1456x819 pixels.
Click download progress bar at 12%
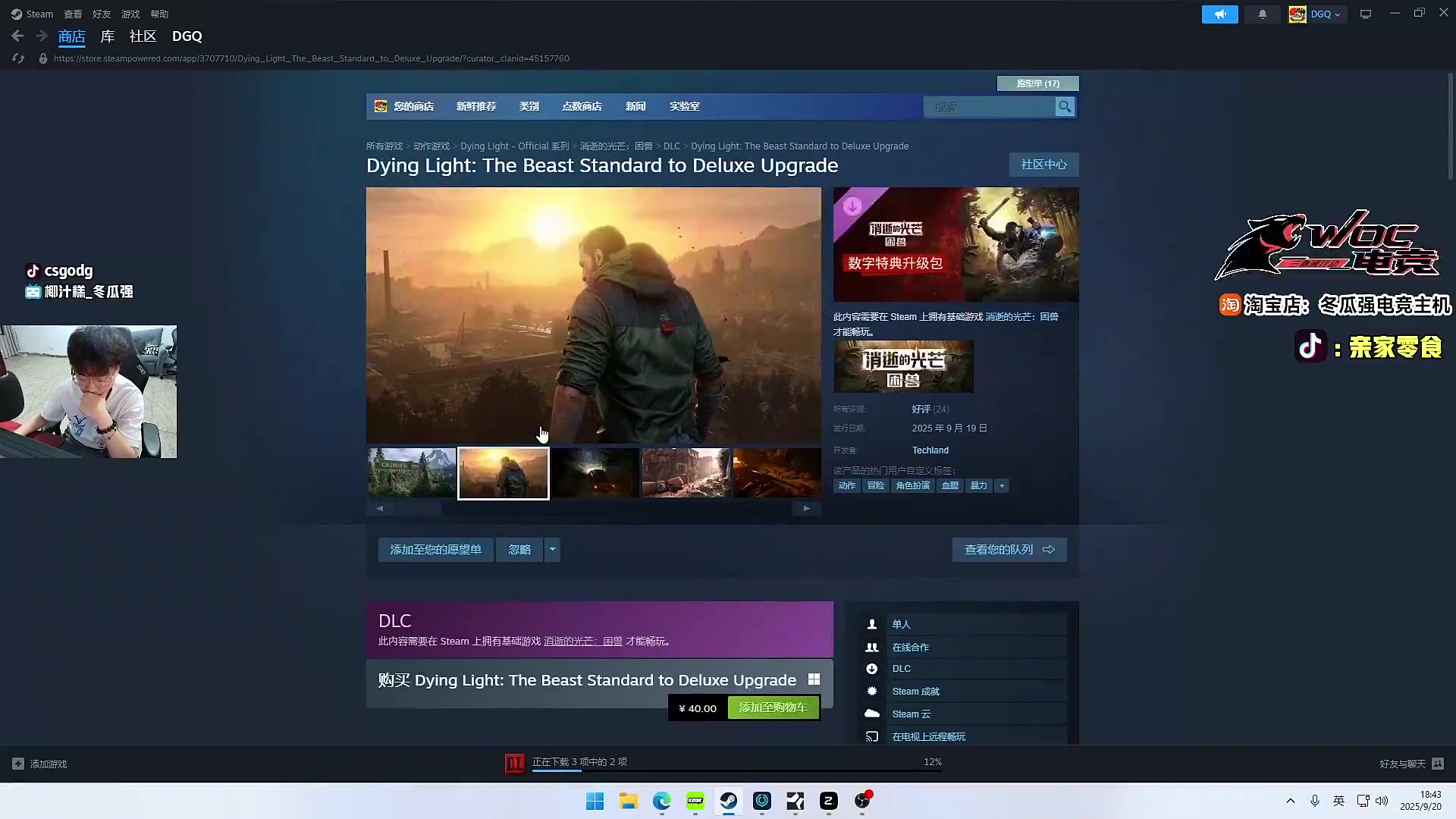click(x=736, y=770)
